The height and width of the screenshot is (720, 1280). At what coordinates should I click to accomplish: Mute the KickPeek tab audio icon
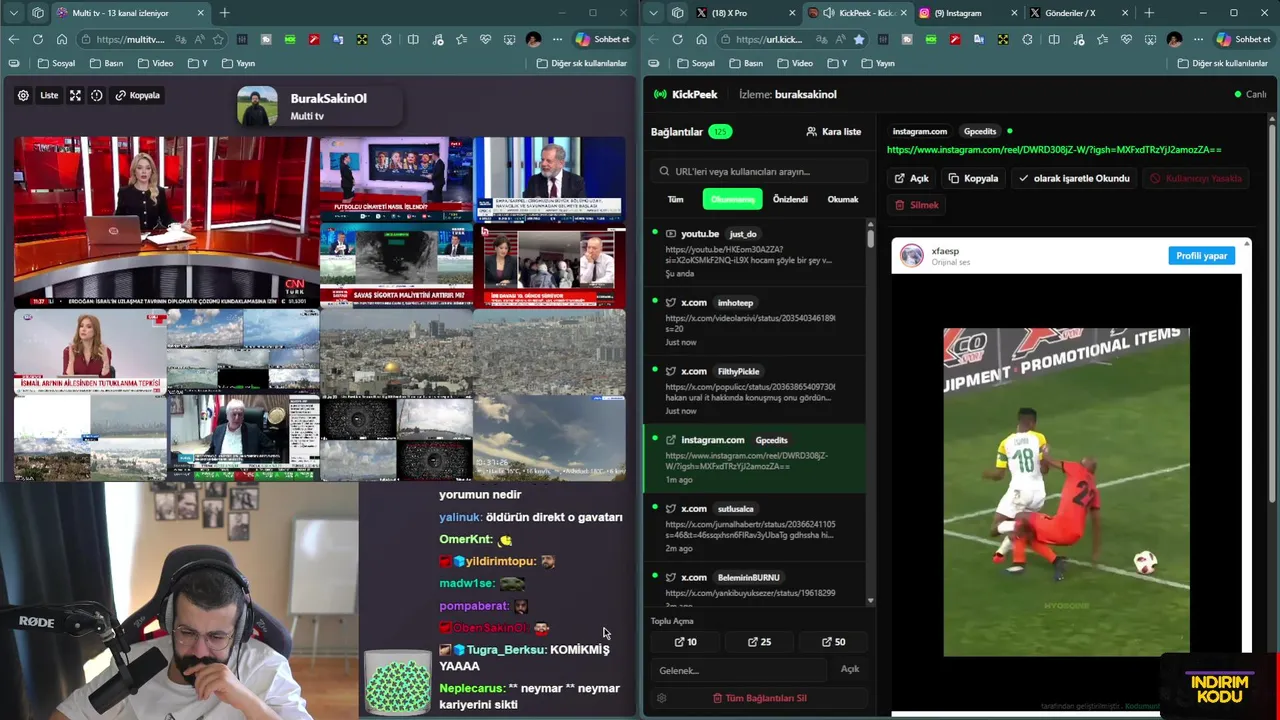(x=829, y=13)
